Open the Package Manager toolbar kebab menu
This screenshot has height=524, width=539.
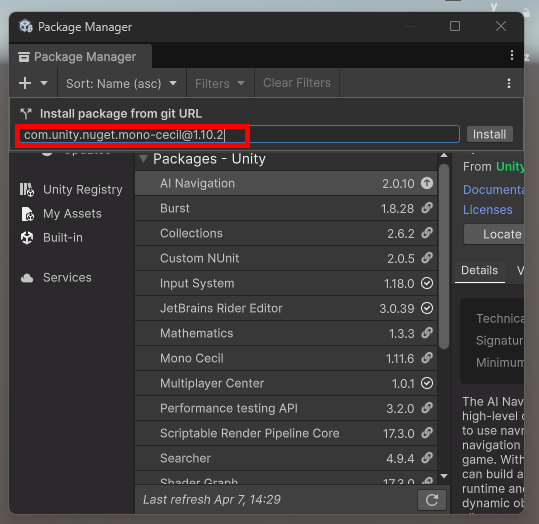(509, 83)
